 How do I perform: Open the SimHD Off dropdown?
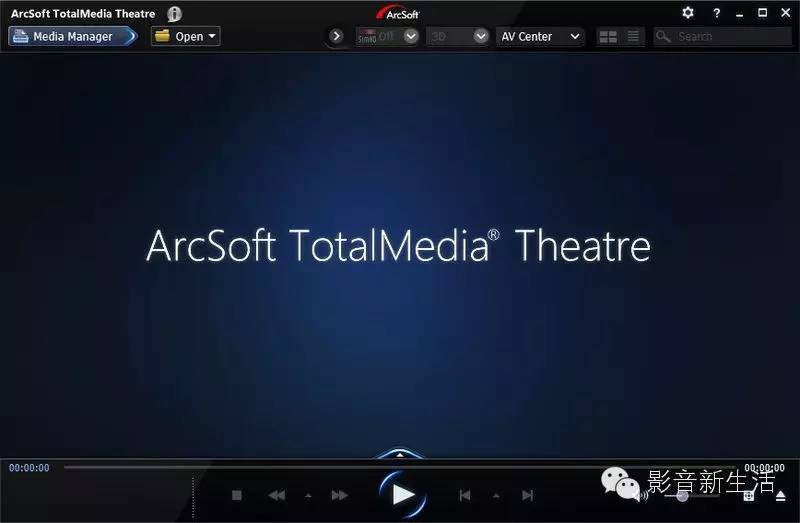(411, 36)
